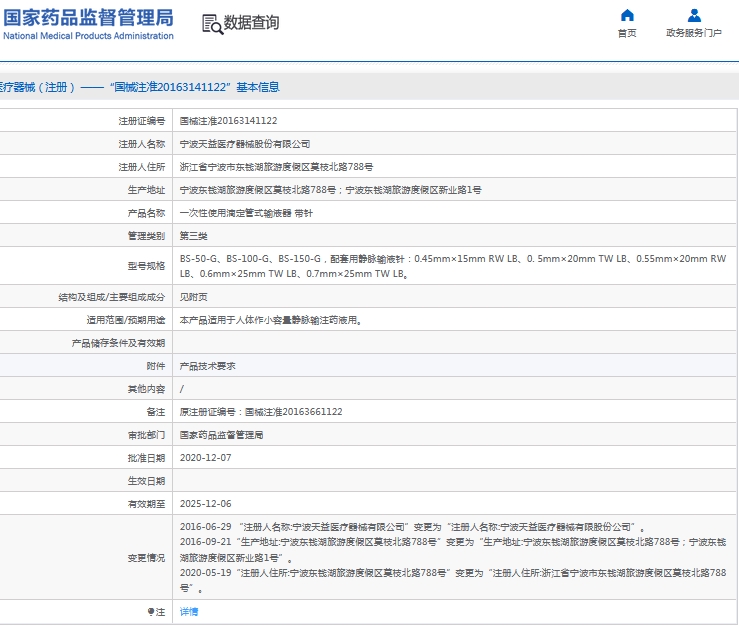The height and width of the screenshot is (630, 739).
Task: Select approval date 2020-12-07
Action: tap(205, 458)
